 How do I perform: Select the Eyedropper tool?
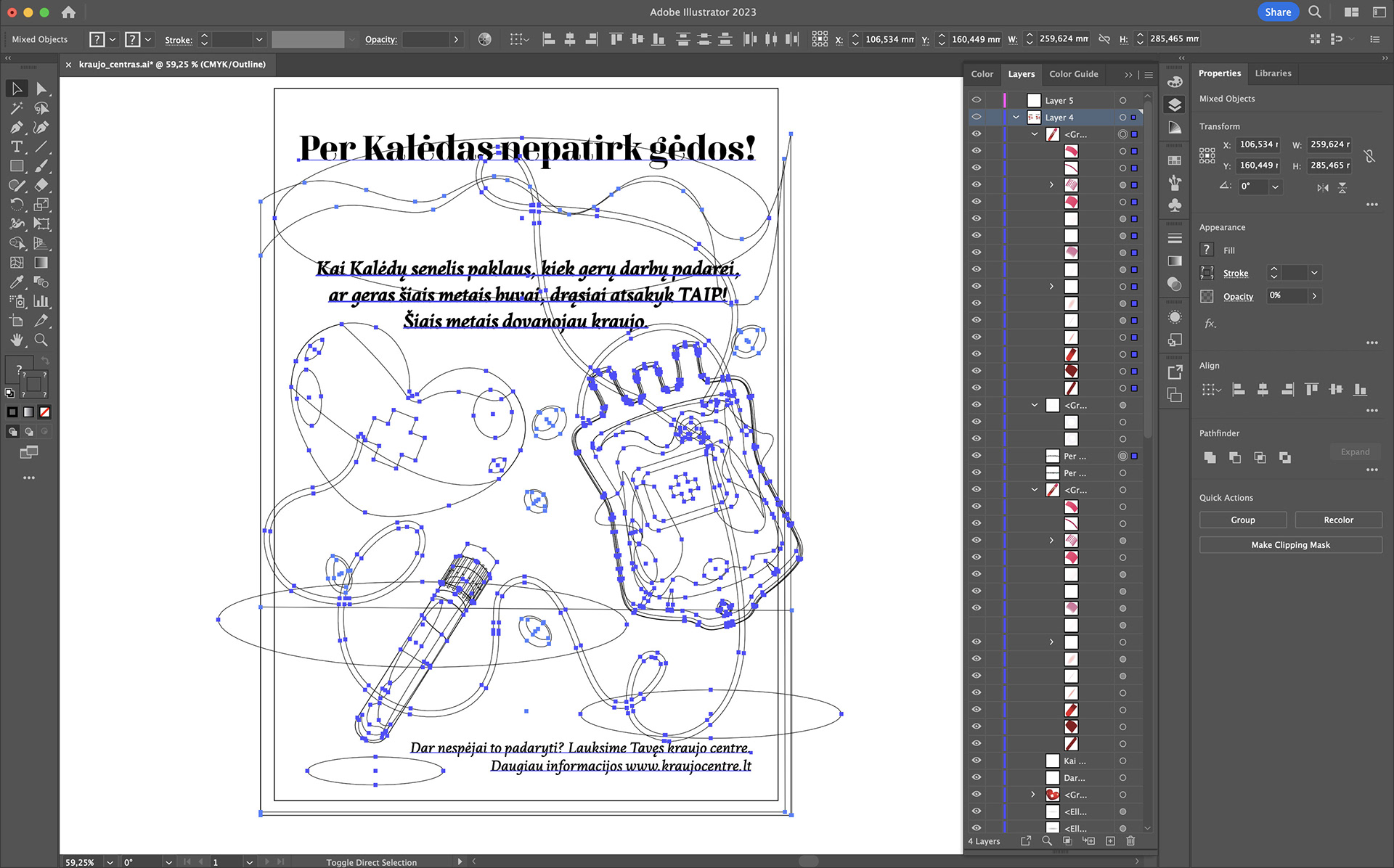click(x=17, y=282)
